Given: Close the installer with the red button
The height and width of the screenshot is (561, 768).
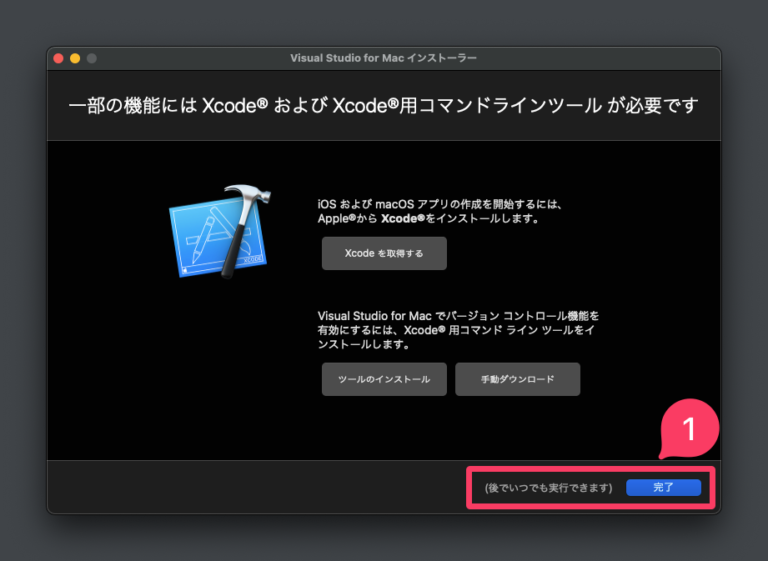Looking at the screenshot, I should click(x=58, y=58).
